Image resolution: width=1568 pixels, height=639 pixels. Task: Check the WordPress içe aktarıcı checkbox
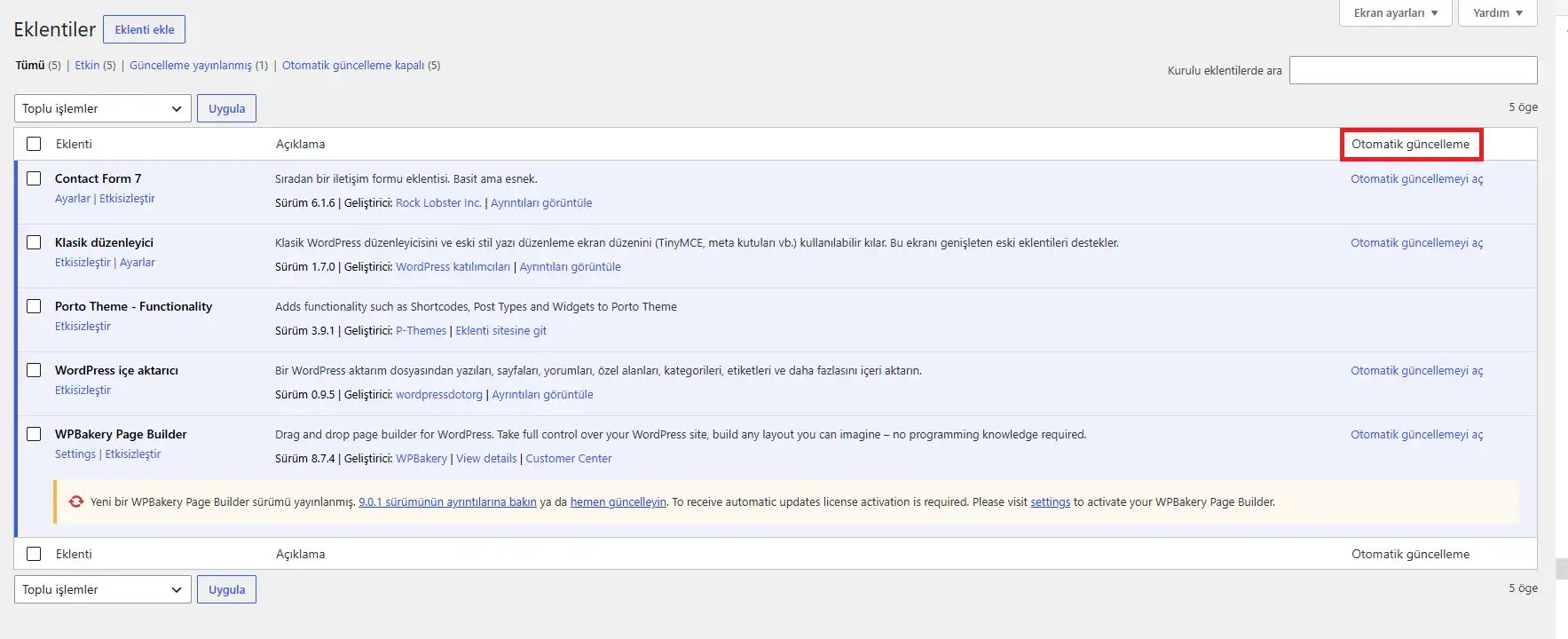pyautogui.click(x=34, y=370)
